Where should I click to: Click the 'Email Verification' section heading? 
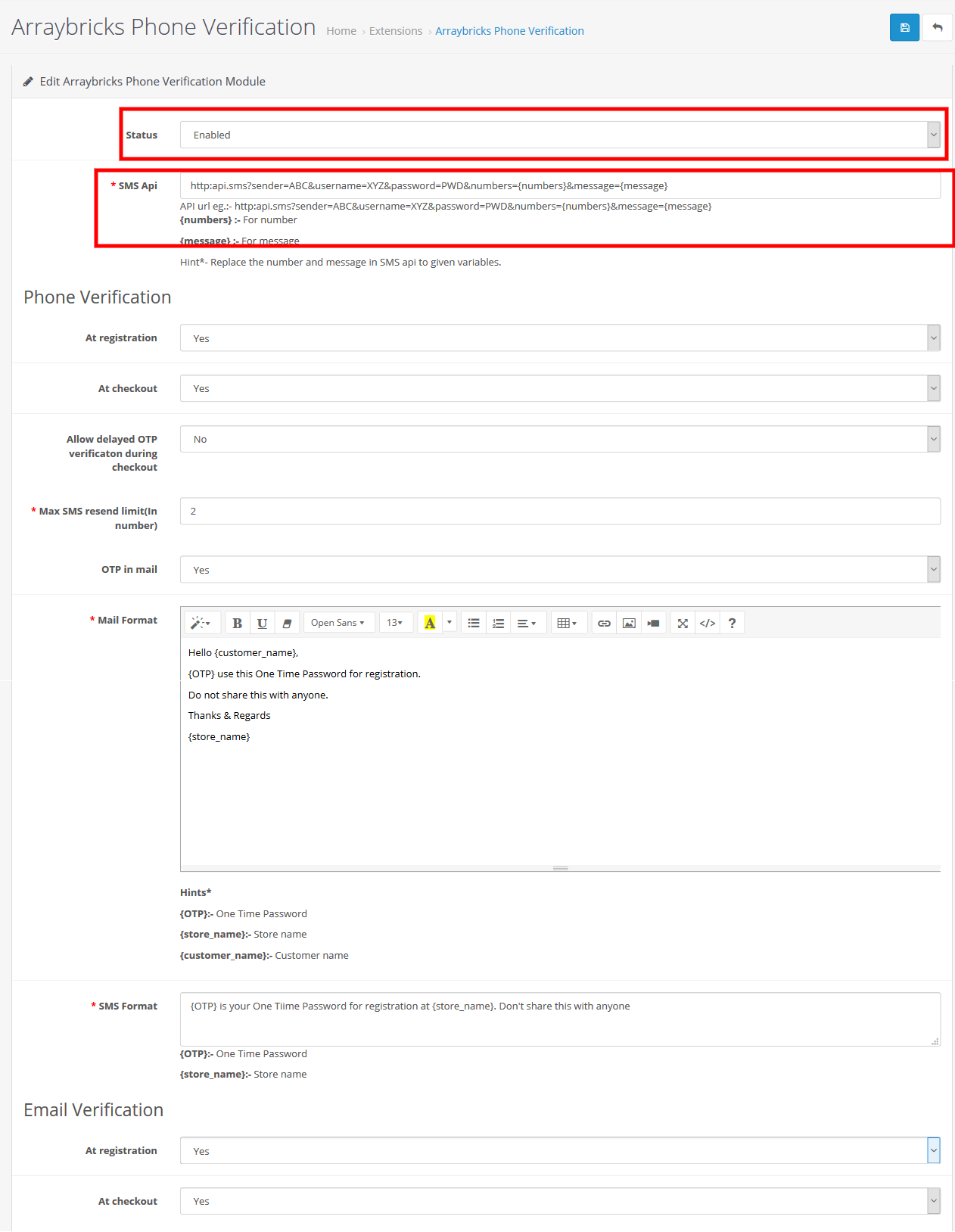94,1109
